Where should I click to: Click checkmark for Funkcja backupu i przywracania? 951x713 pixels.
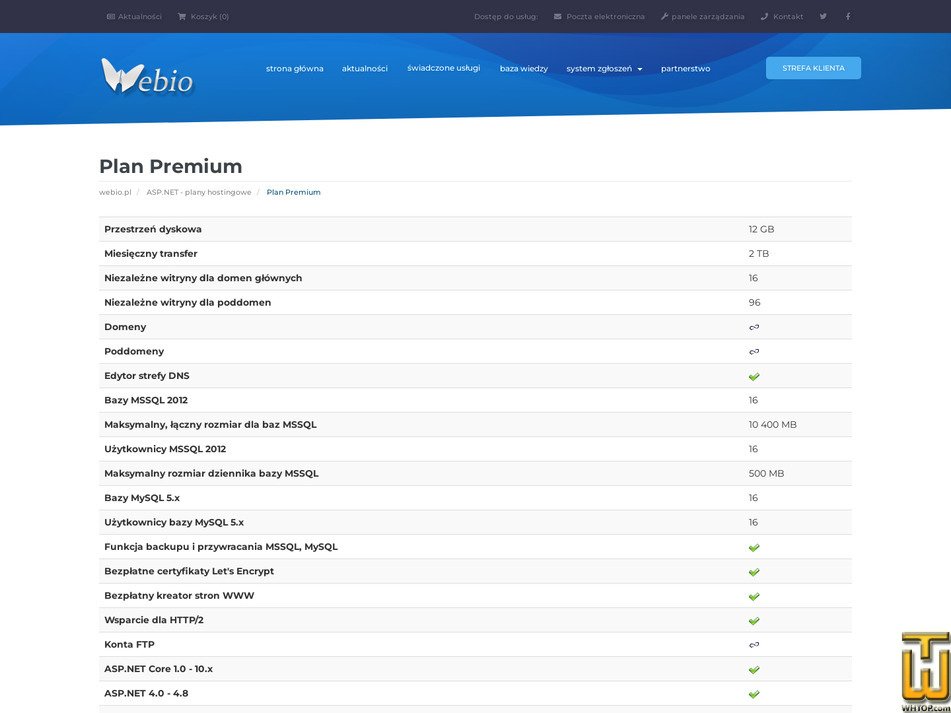(x=754, y=547)
